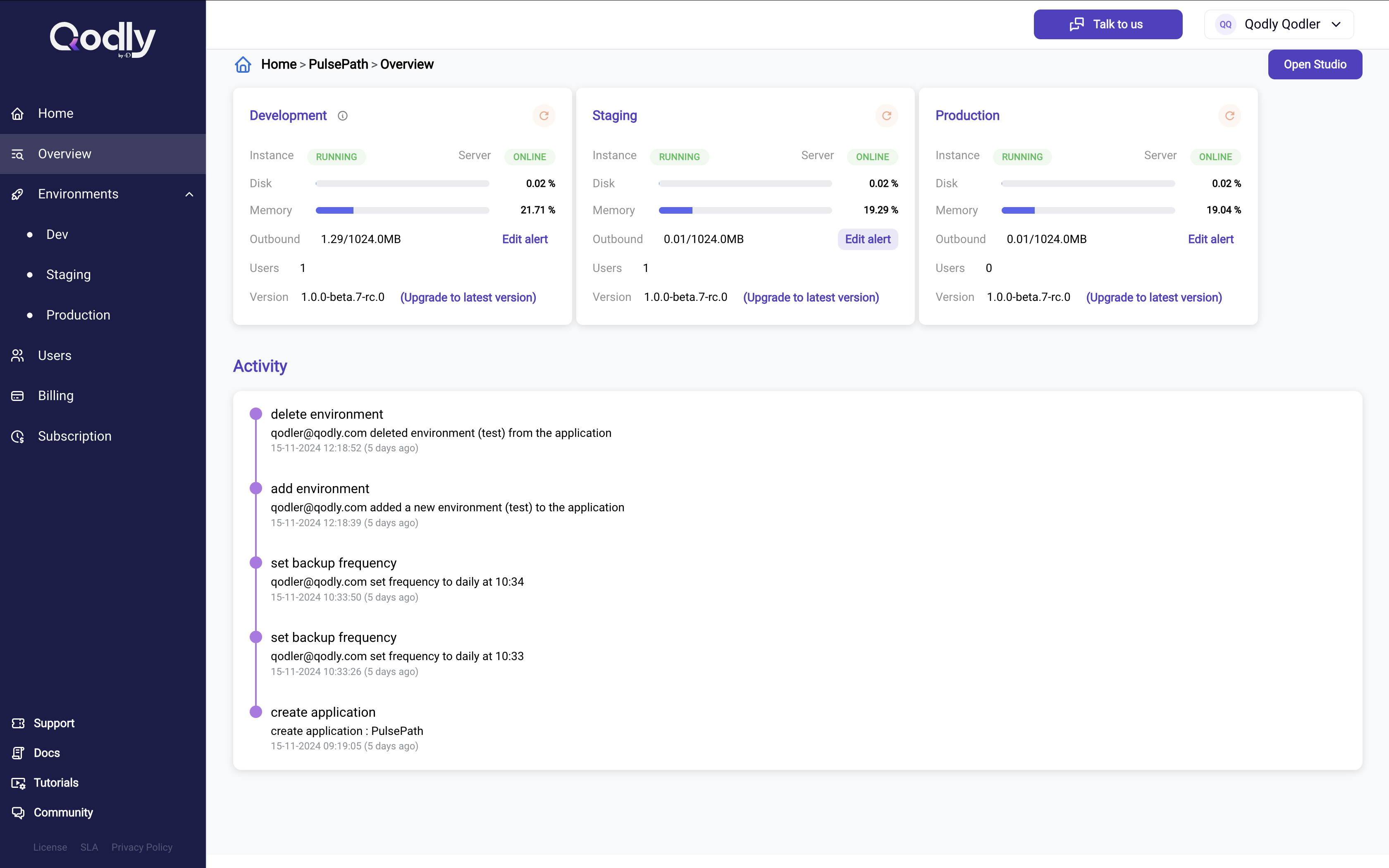Click the Docs document icon
The image size is (1389, 868).
pyautogui.click(x=18, y=753)
